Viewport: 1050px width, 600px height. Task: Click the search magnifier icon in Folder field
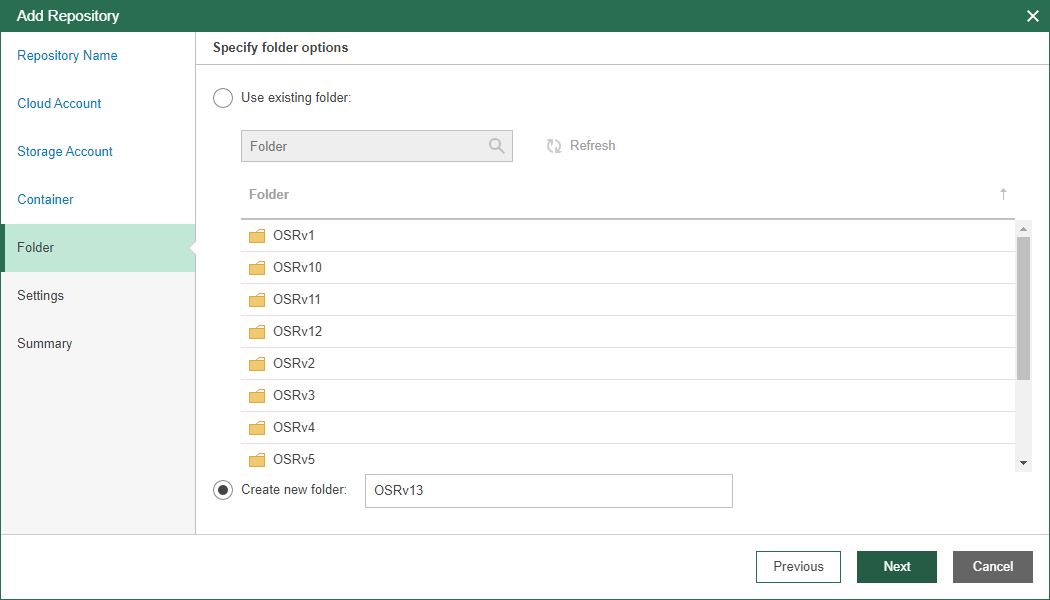click(496, 146)
